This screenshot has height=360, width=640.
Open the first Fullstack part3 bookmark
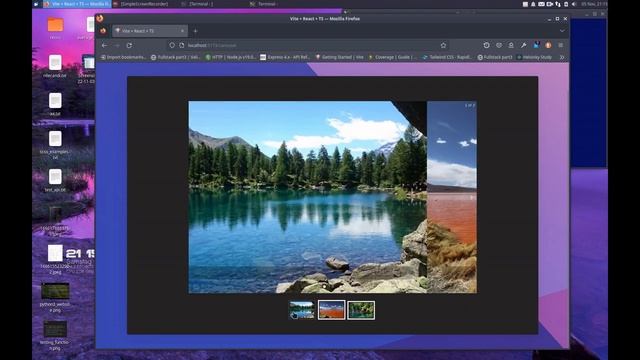click(x=176, y=57)
